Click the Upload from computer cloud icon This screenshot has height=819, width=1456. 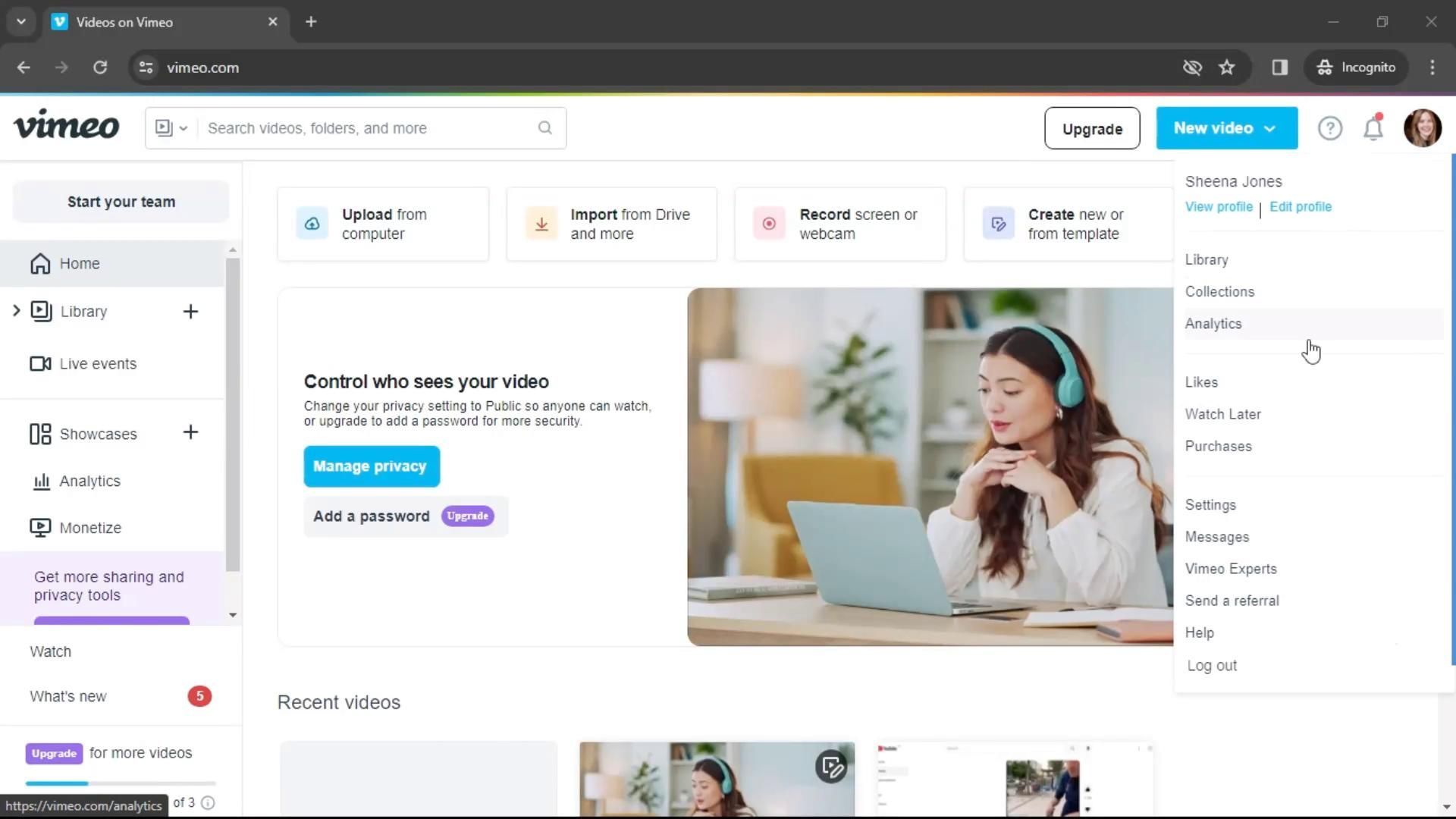(312, 224)
